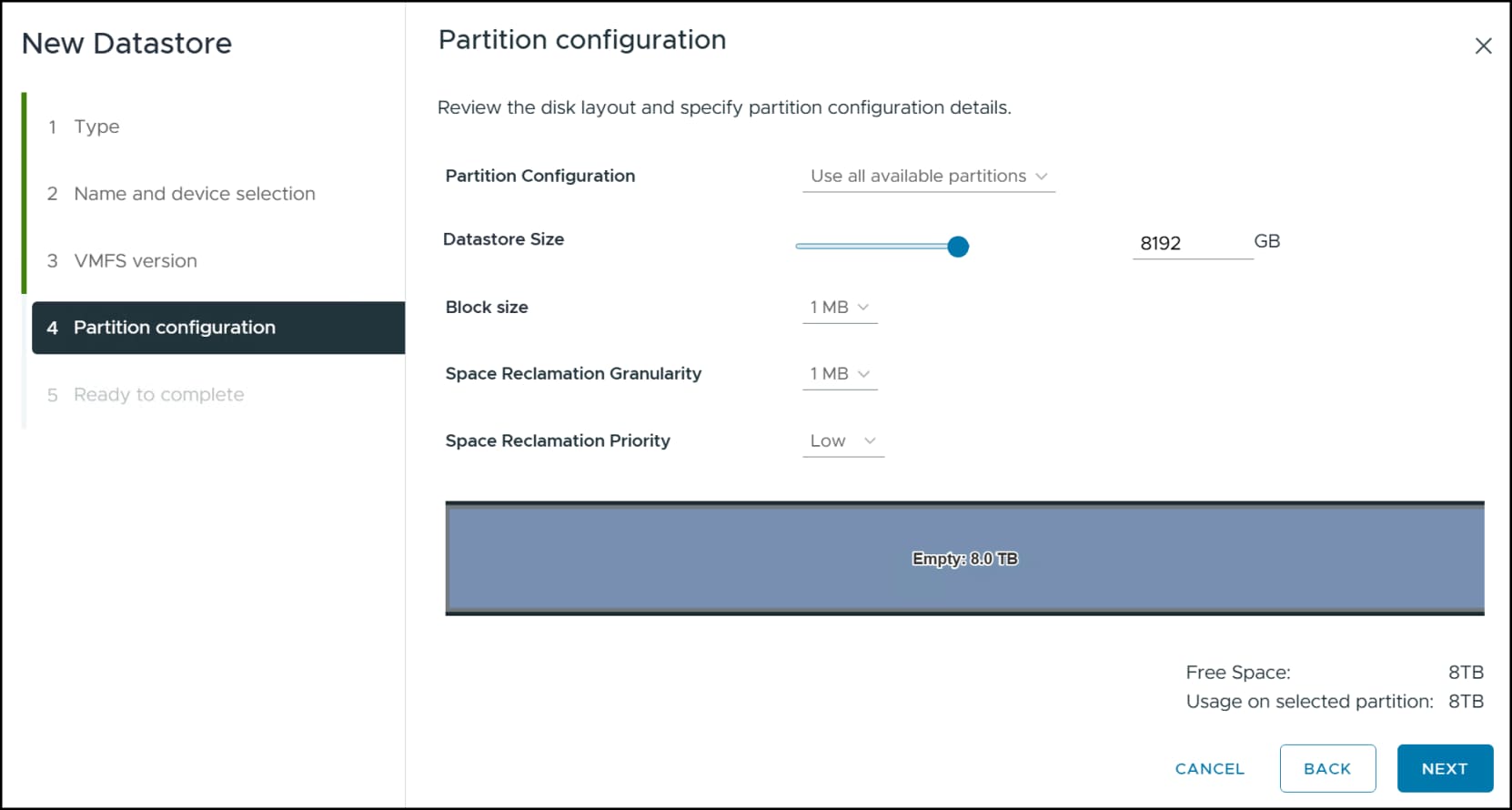Click the New Datastore title
The width and height of the screenshot is (1512, 810).
[126, 44]
